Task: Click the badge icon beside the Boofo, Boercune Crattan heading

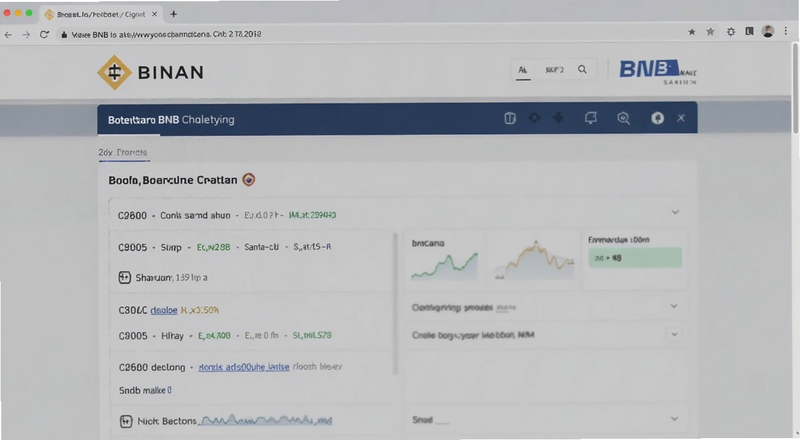Action: [x=248, y=180]
